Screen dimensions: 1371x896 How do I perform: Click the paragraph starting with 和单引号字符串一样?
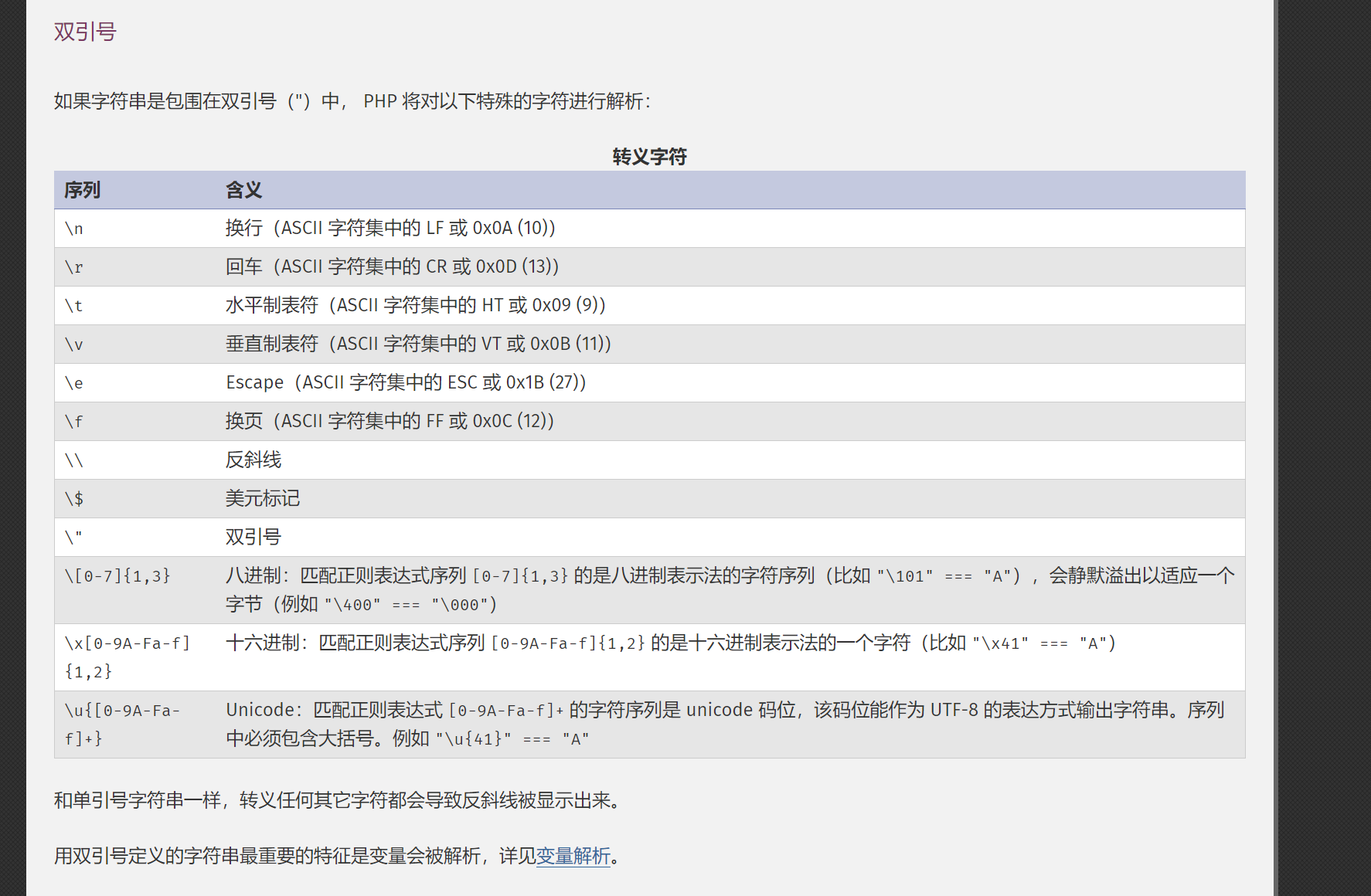point(337,800)
